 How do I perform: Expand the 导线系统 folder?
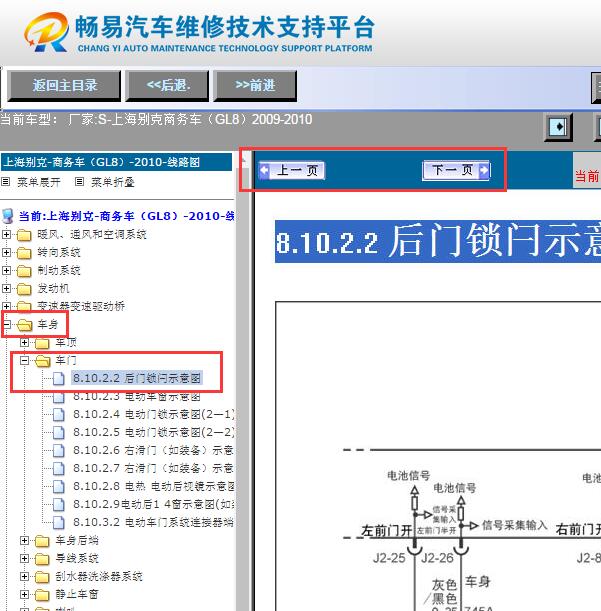(24, 558)
